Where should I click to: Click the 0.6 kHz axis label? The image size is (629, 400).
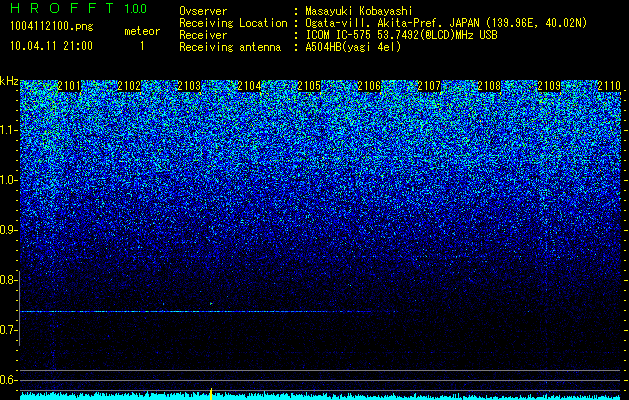(8, 380)
